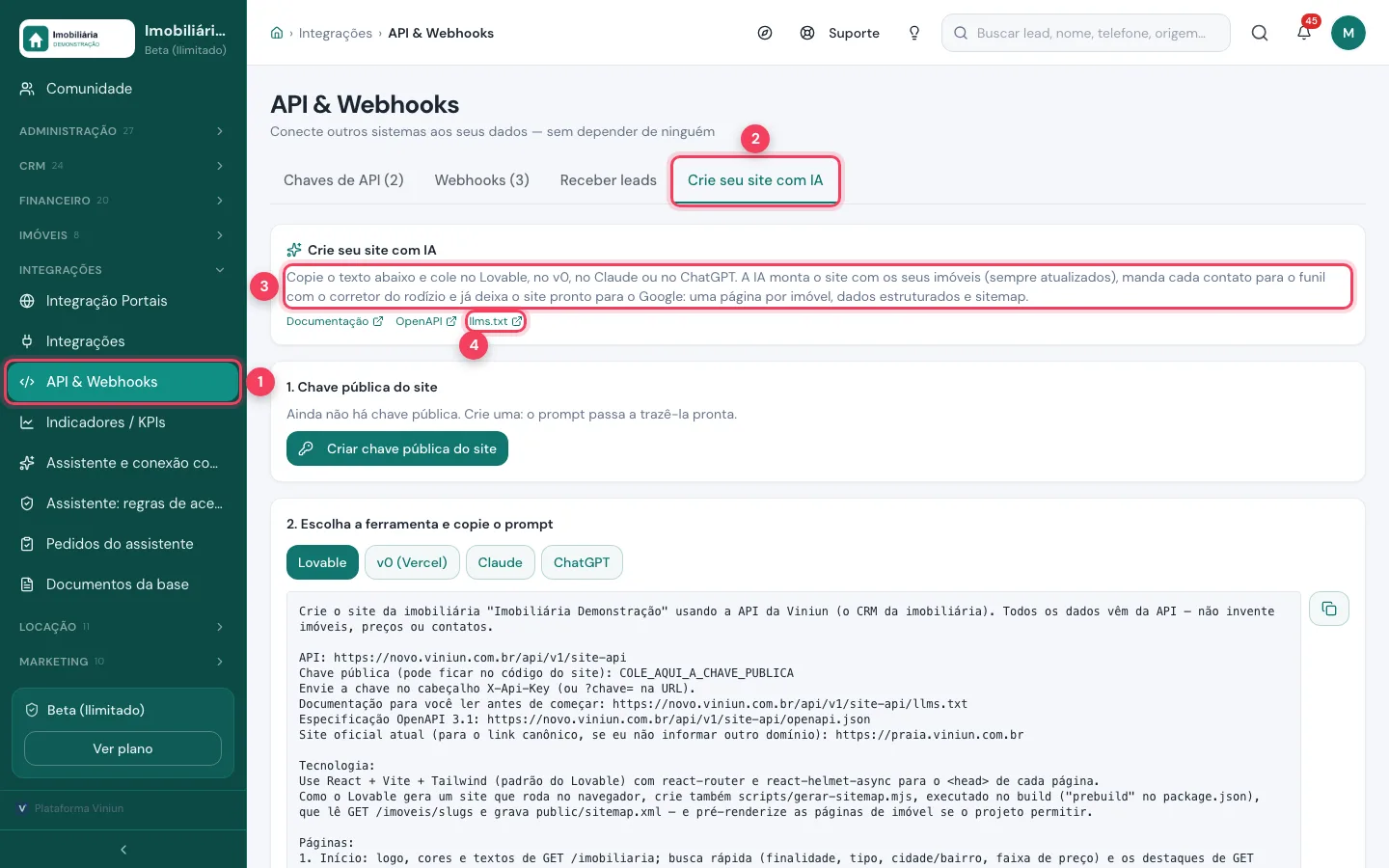The width and height of the screenshot is (1389, 868).
Task: Select the Crie seu site com IA tab
Action: click(755, 180)
